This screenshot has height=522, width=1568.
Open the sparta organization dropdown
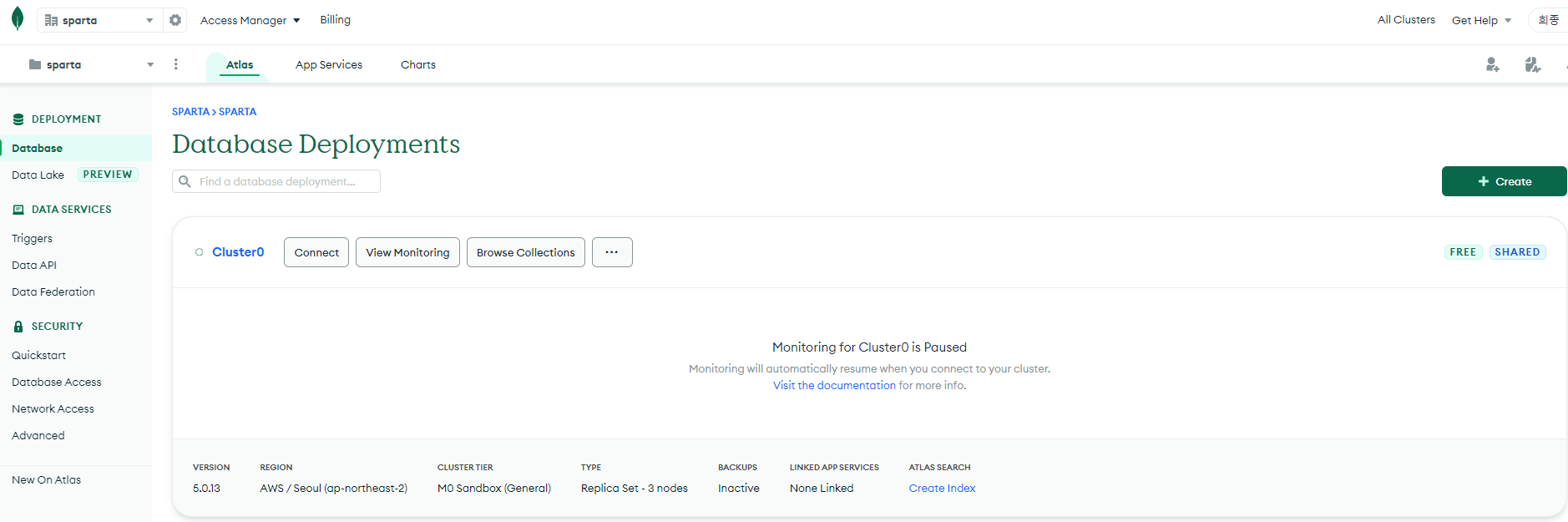pyautogui.click(x=99, y=20)
